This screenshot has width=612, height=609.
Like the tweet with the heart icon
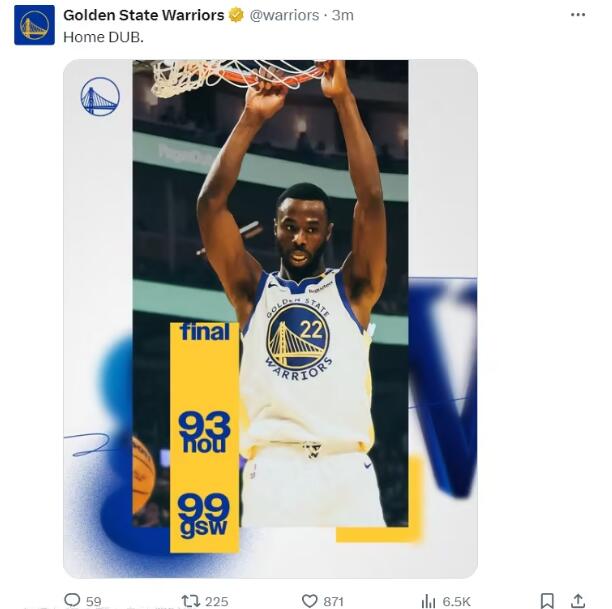point(309,600)
